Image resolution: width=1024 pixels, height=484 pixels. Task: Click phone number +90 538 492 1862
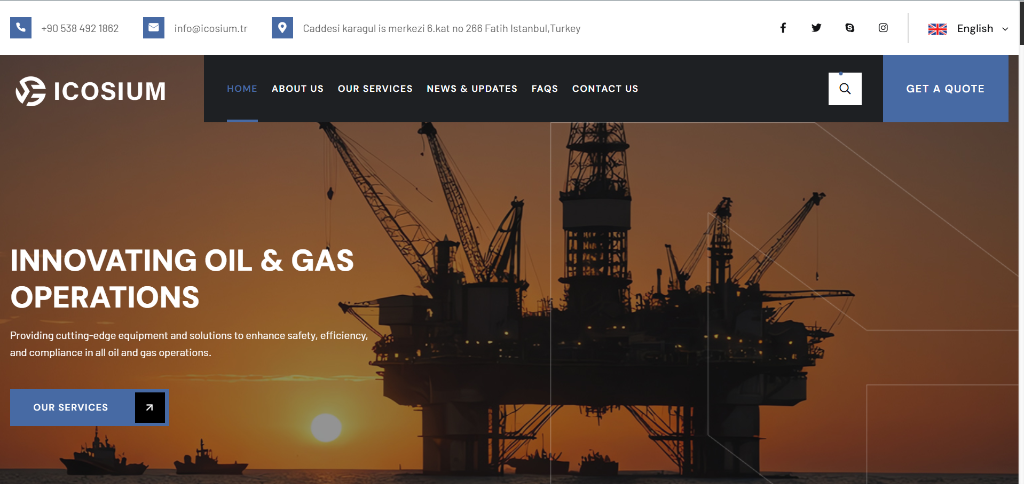[x=80, y=29]
